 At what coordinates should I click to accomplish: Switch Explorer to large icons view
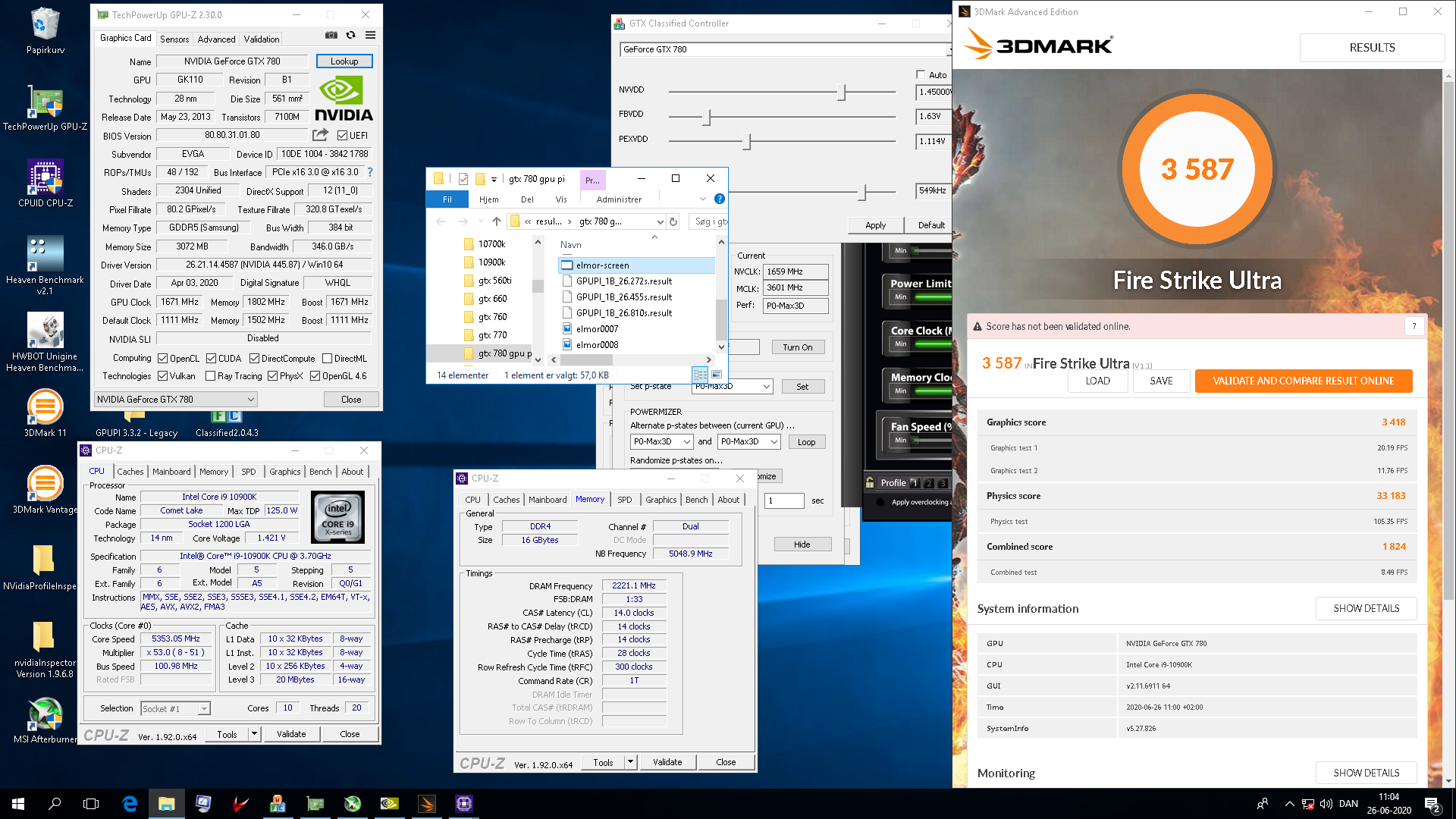click(x=717, y=375)
